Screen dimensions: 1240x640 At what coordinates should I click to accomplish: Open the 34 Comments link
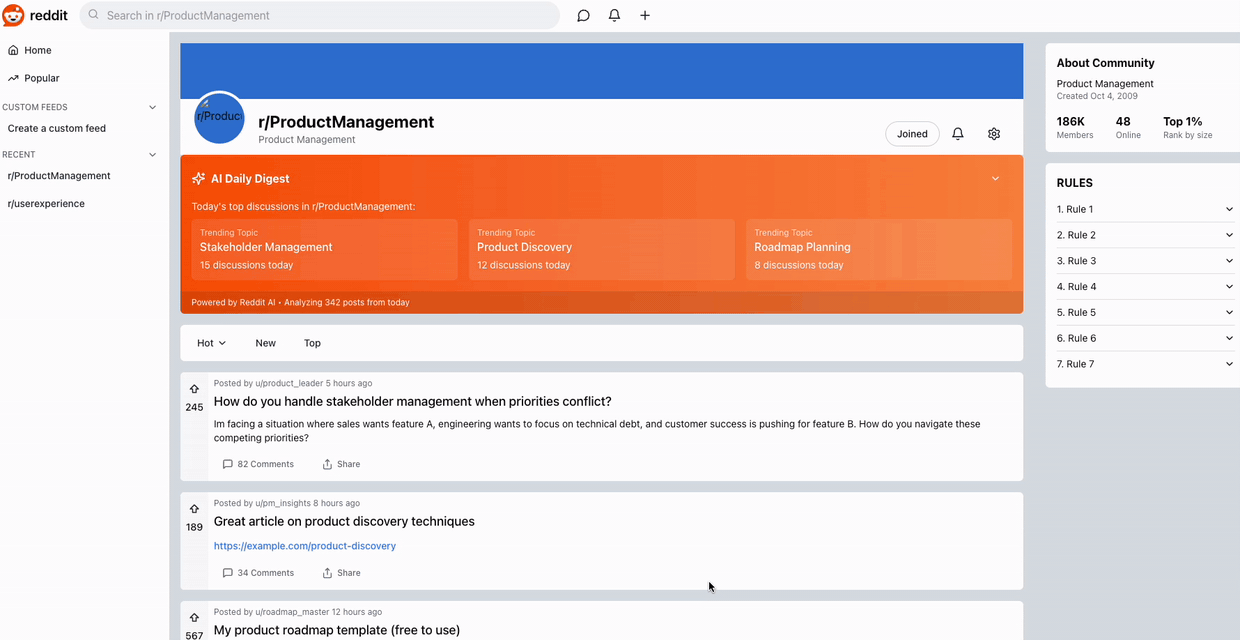pyautogui.click(x=258, y=573)
